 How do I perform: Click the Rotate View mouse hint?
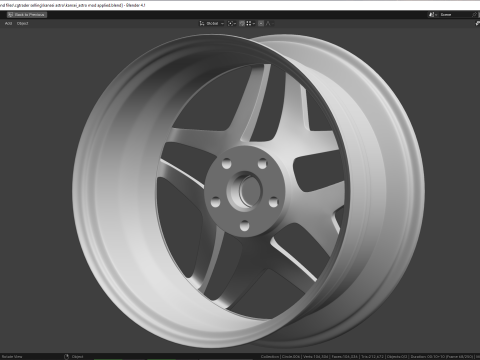pyautogui.click(x=13, y=357)
